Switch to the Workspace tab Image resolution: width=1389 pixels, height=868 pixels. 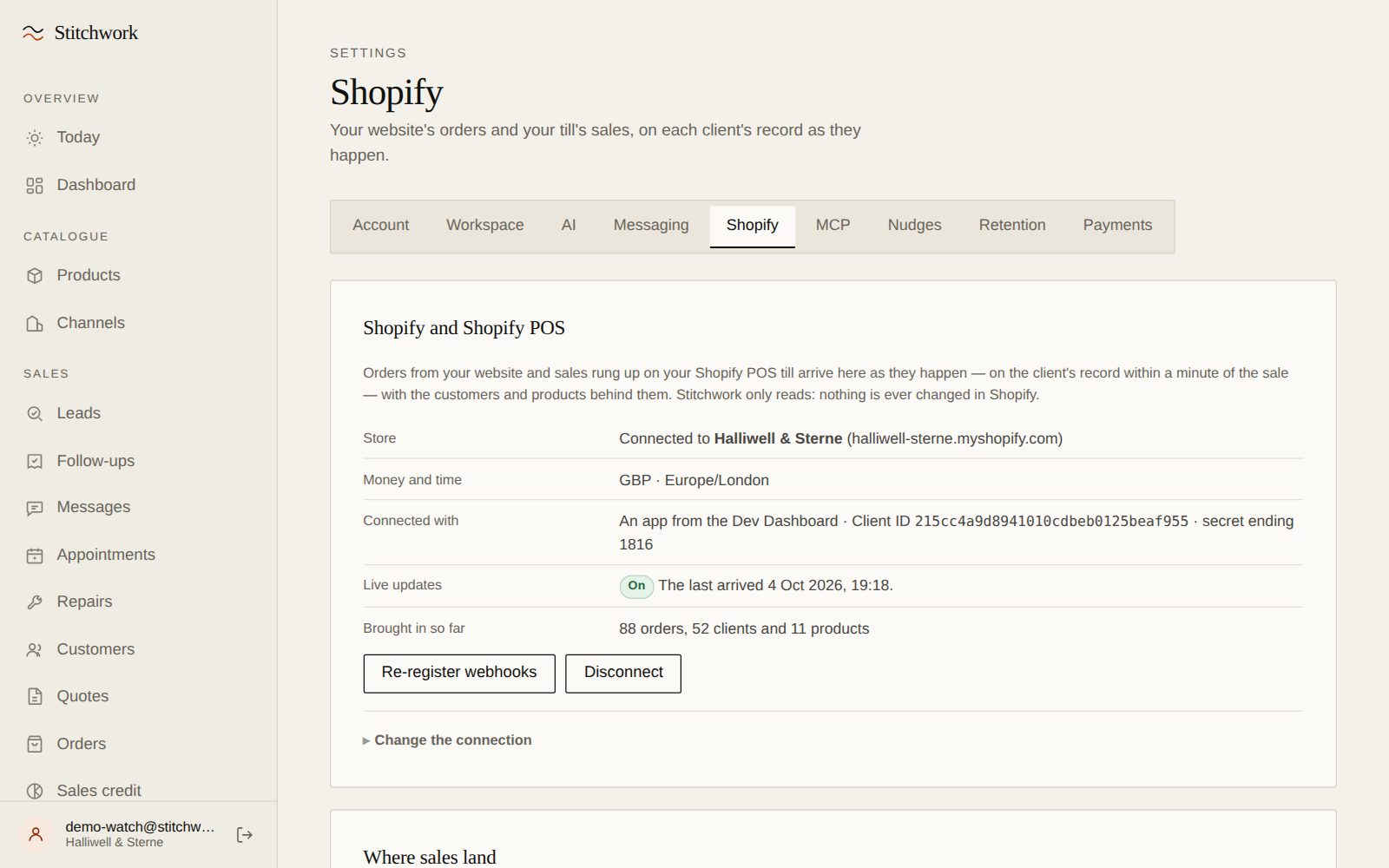pyautogui.click(x=485, y=226)
